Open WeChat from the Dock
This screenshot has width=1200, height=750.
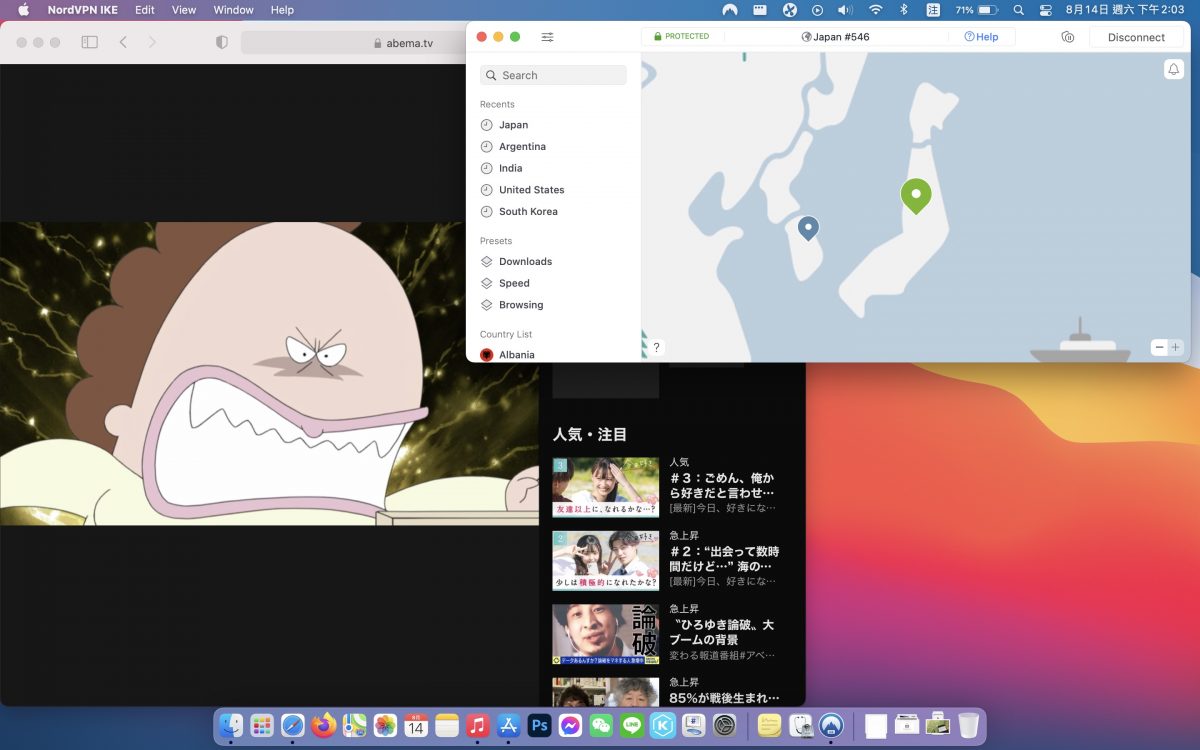(601, 726)
